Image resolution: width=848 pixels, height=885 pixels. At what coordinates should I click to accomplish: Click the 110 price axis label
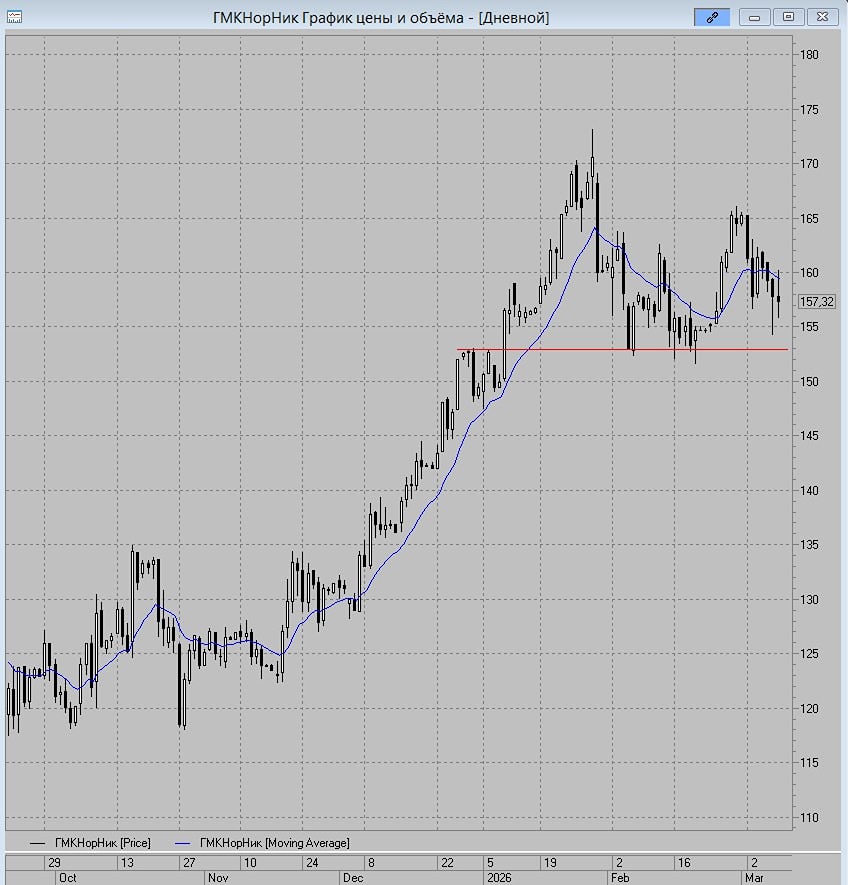[809, 817]
